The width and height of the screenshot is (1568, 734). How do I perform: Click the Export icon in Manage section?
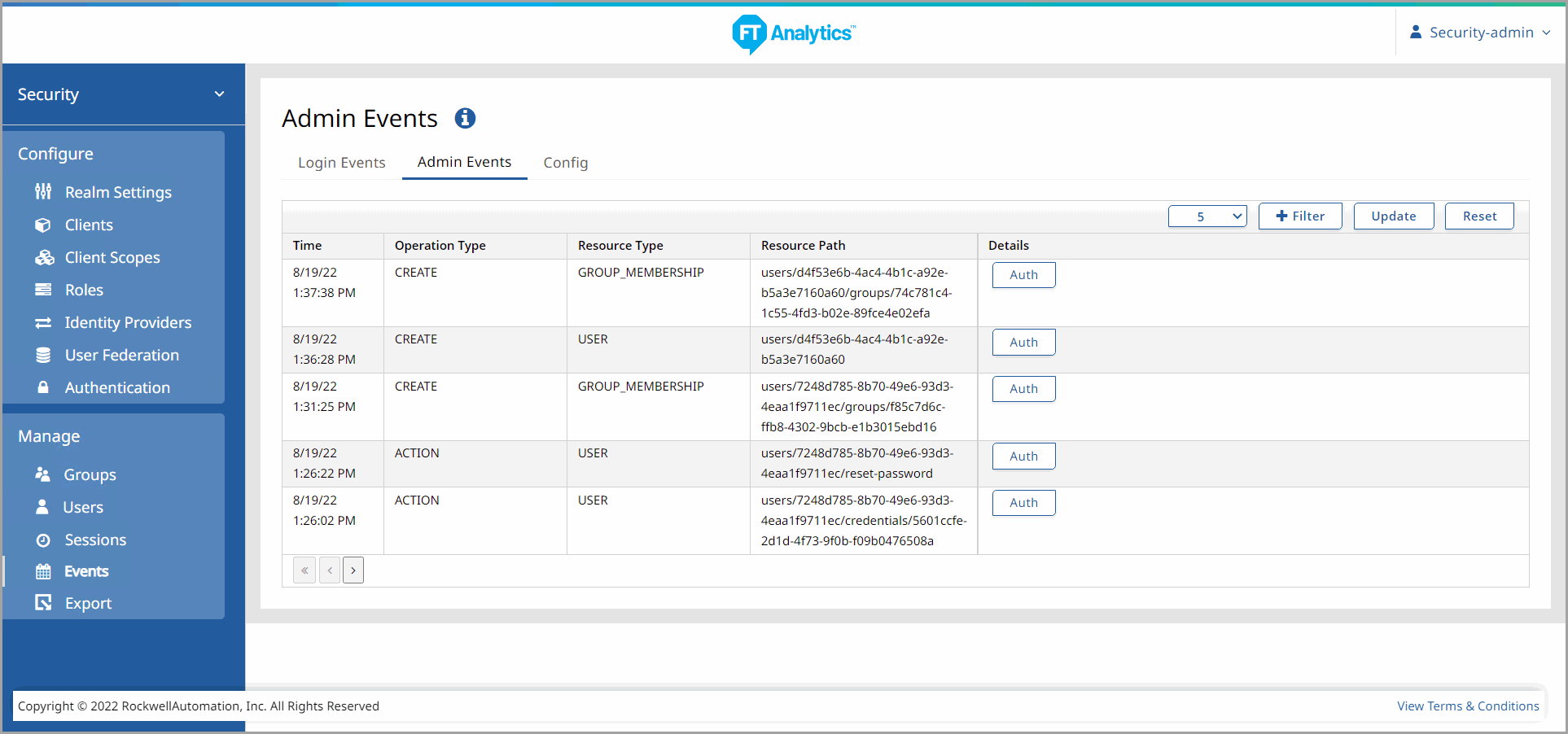click(x=43, y=603)
